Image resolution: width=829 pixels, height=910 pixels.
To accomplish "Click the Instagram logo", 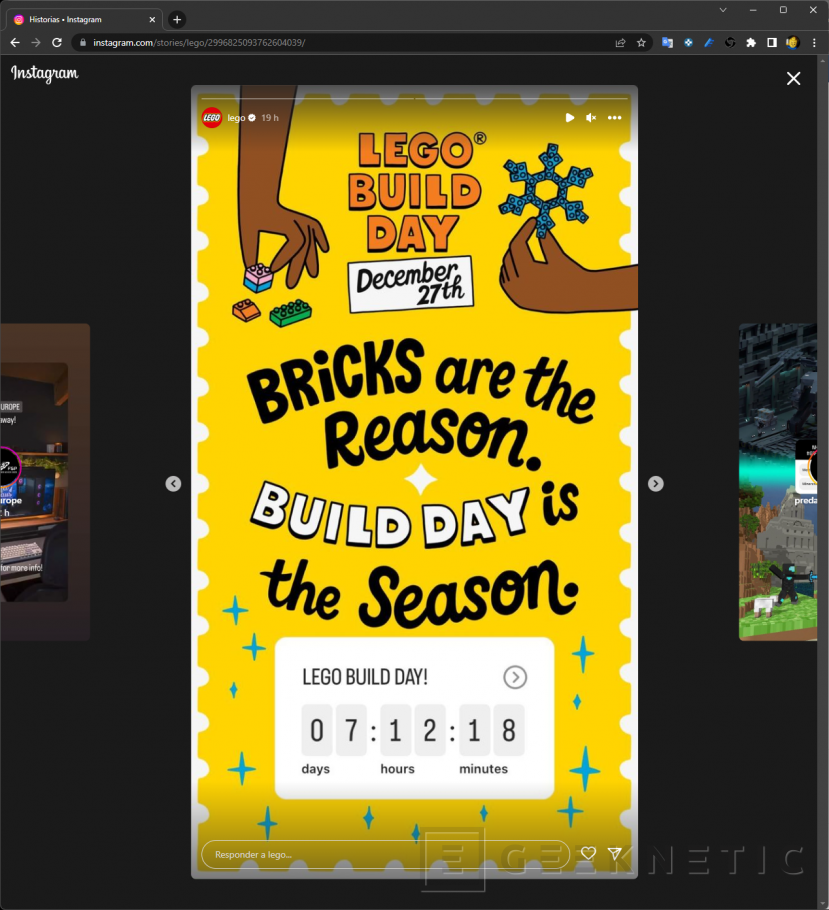I will [x=44, y=74].
